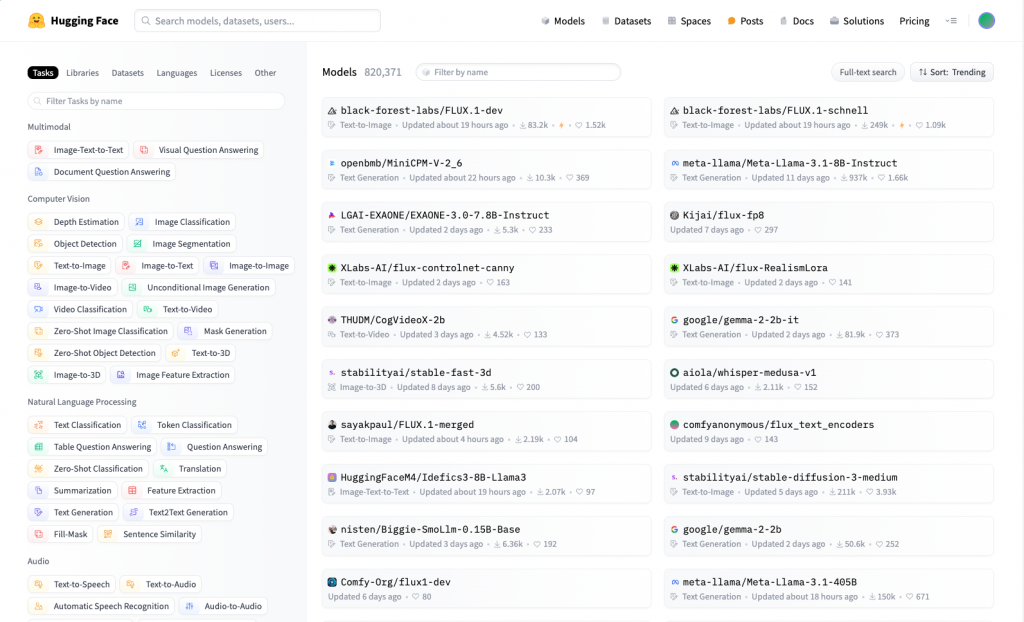Switch to the Languages filter tab

point(176,73)
